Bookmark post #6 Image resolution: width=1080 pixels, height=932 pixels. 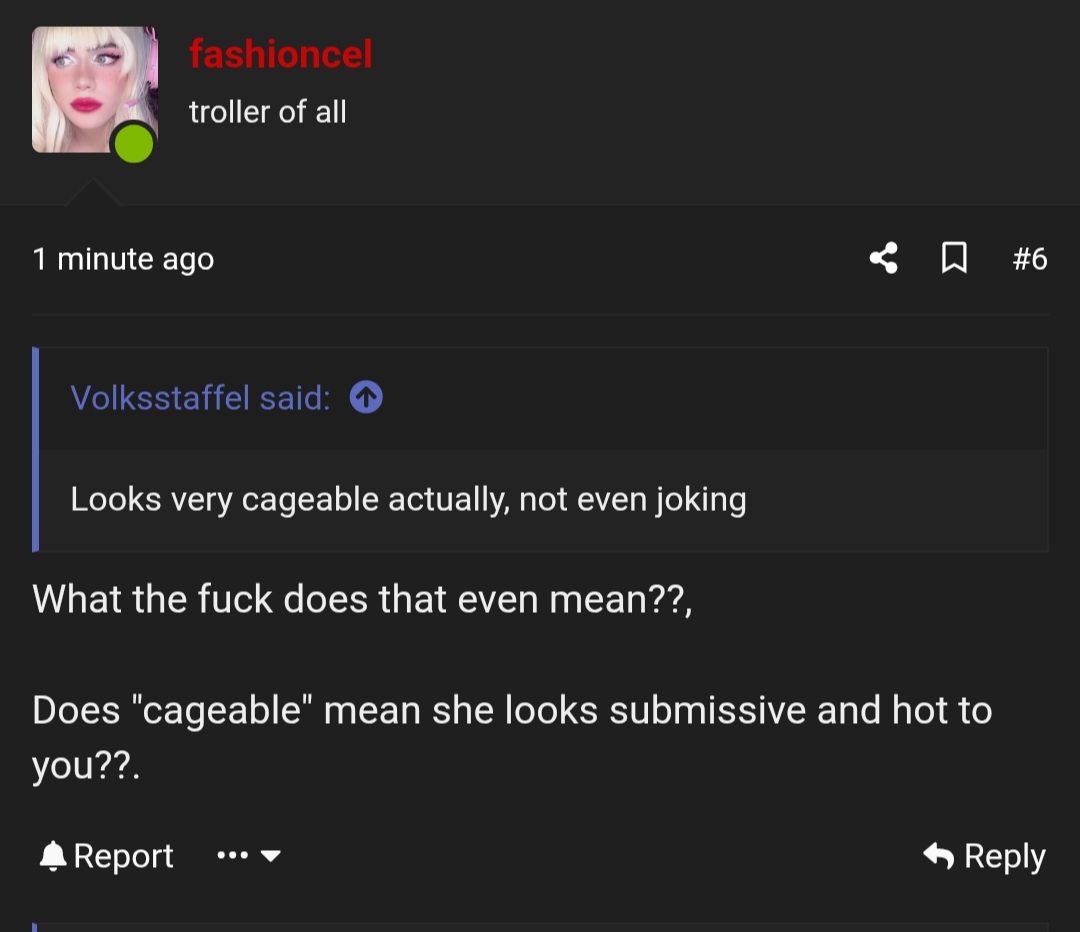pyautogui.click(x=954, y=259)
